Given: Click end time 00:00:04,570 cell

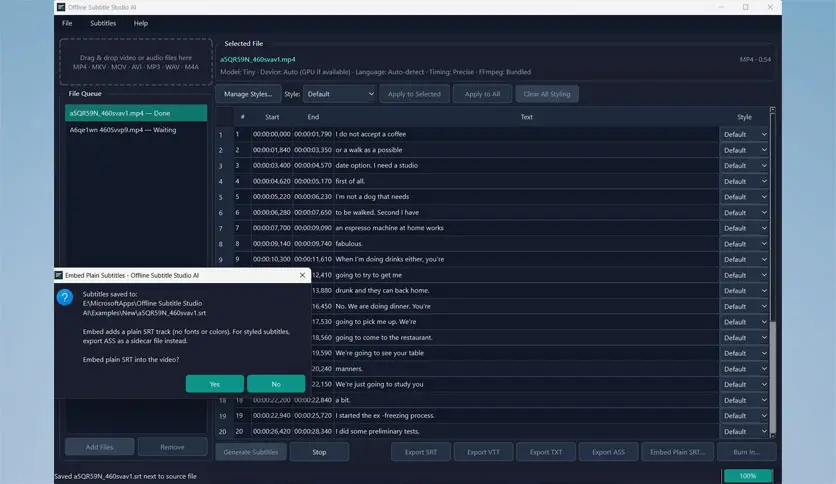Looking at the screenshot, I should point(313,165).
